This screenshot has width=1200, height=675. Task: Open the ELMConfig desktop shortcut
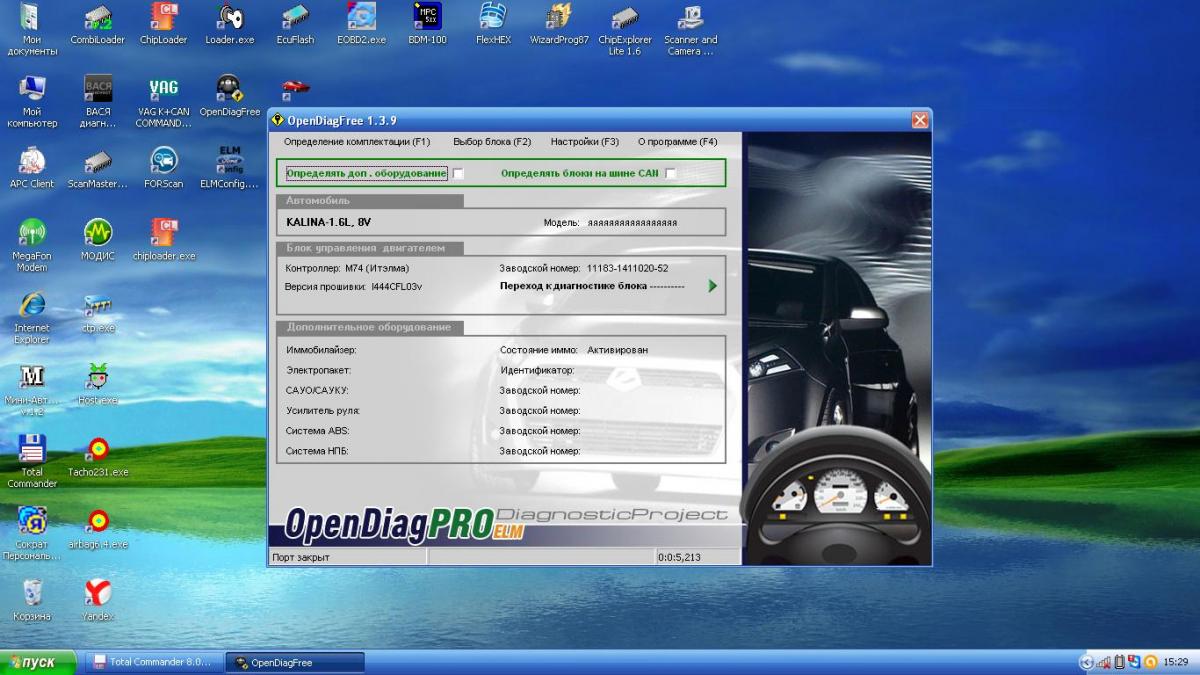click(x=230, y=169)
